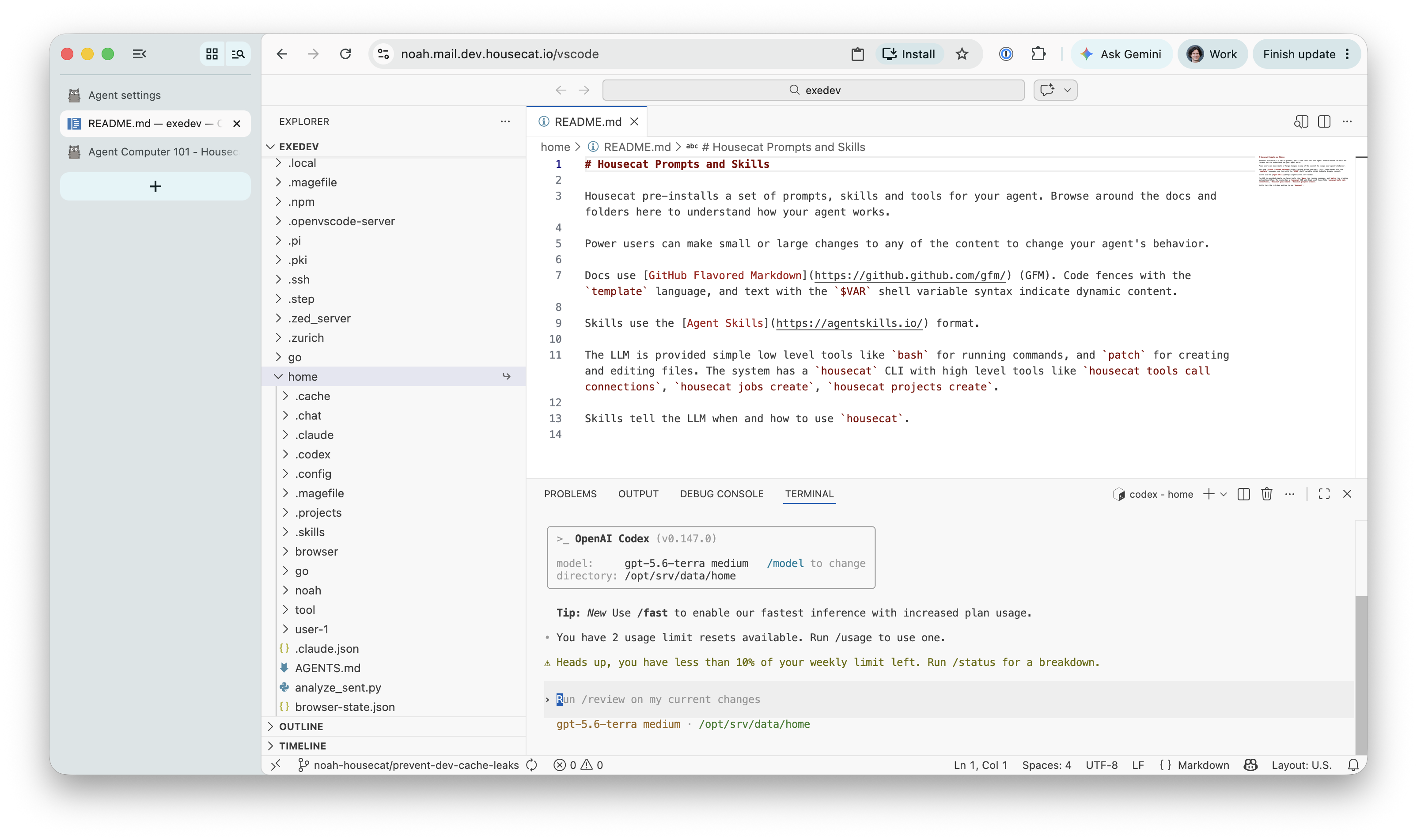Image resolution: width=1417 pixels, height=840 pixels.
Task: Open site information icon in address bar
Action: [383, 54]
